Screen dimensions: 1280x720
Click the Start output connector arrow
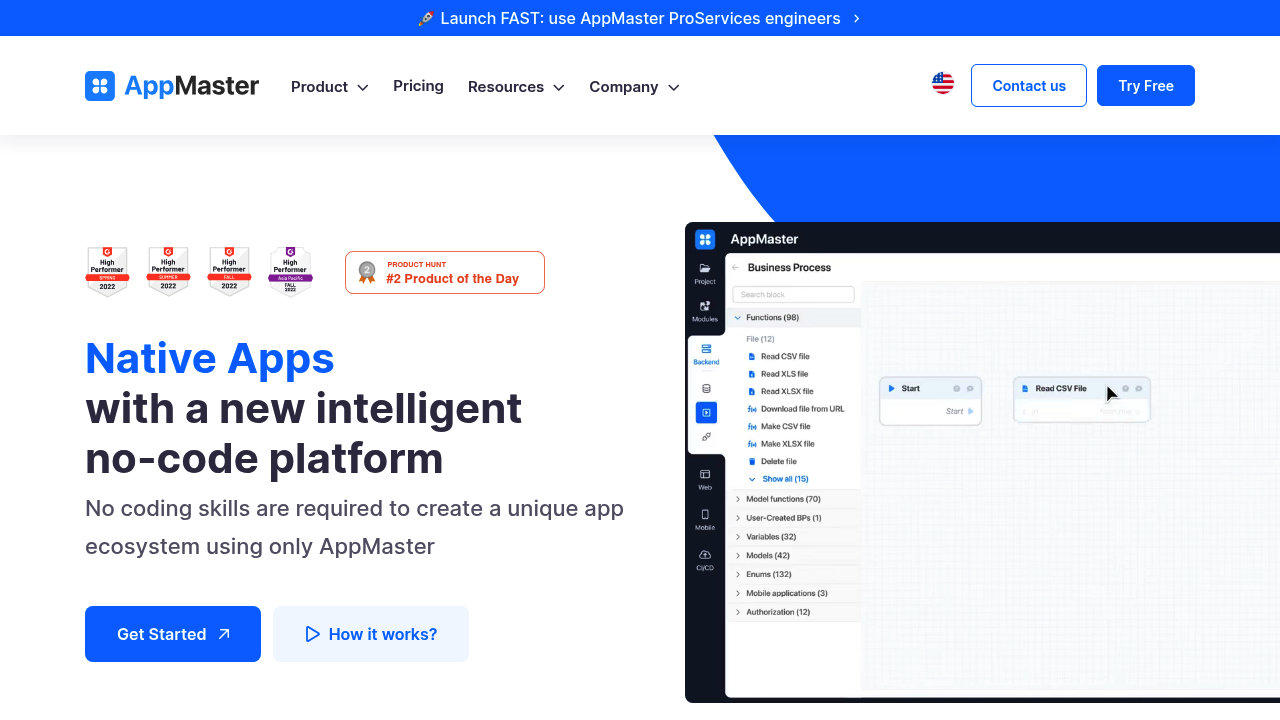click(970, 411)
